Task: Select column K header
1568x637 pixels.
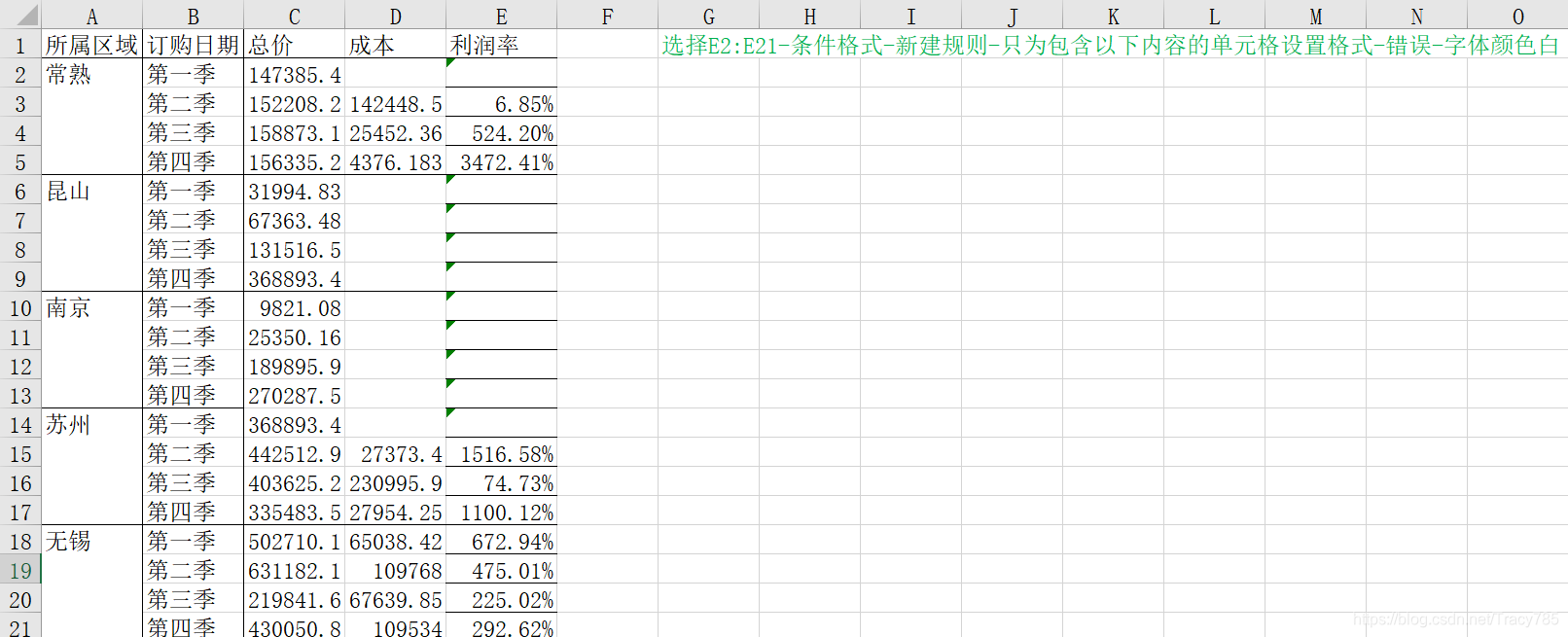Action: 1113,15
